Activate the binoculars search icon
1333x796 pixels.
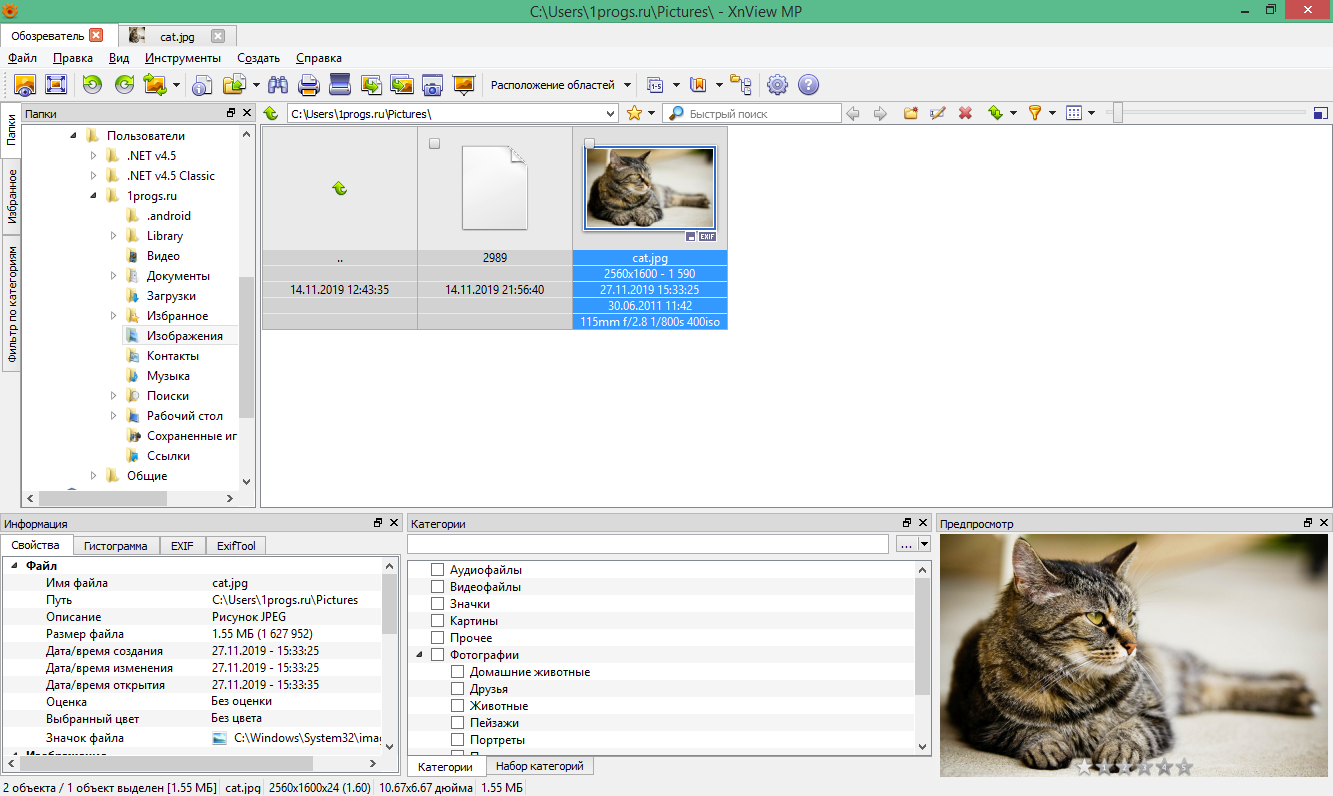[x=279, y=85]
